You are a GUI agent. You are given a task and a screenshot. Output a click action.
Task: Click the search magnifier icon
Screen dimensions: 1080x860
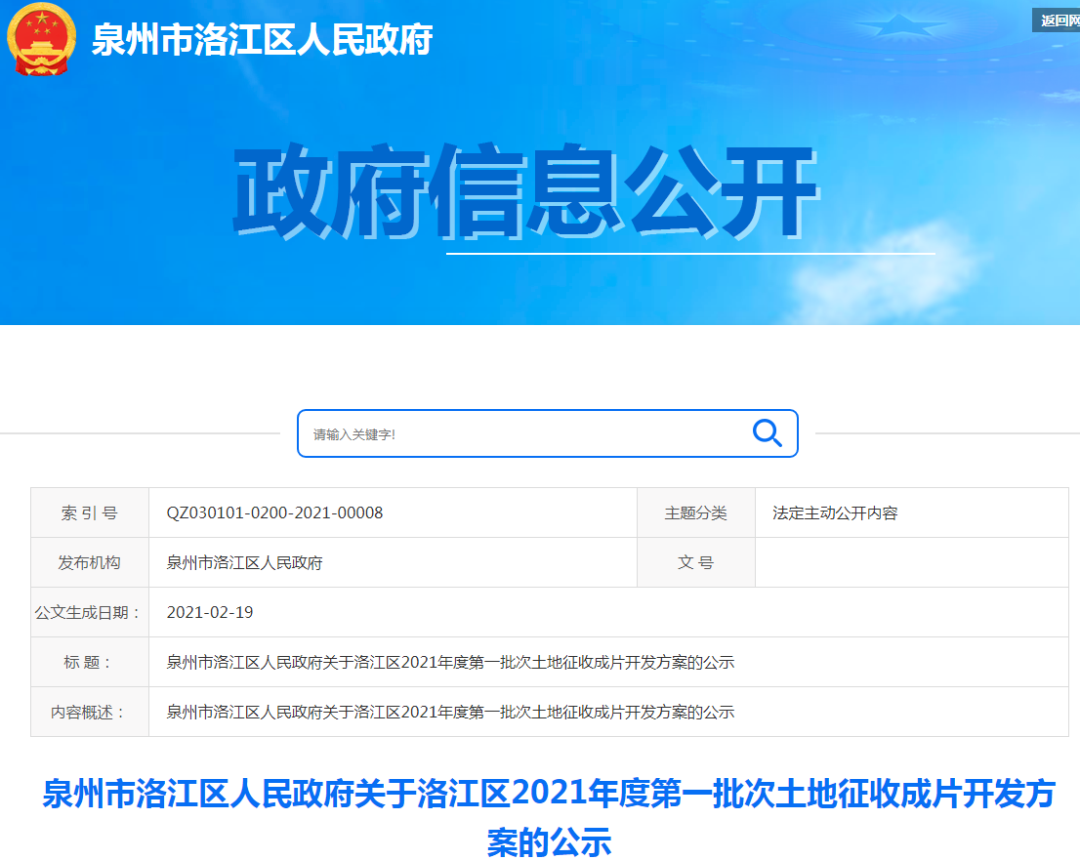[767, 433]
